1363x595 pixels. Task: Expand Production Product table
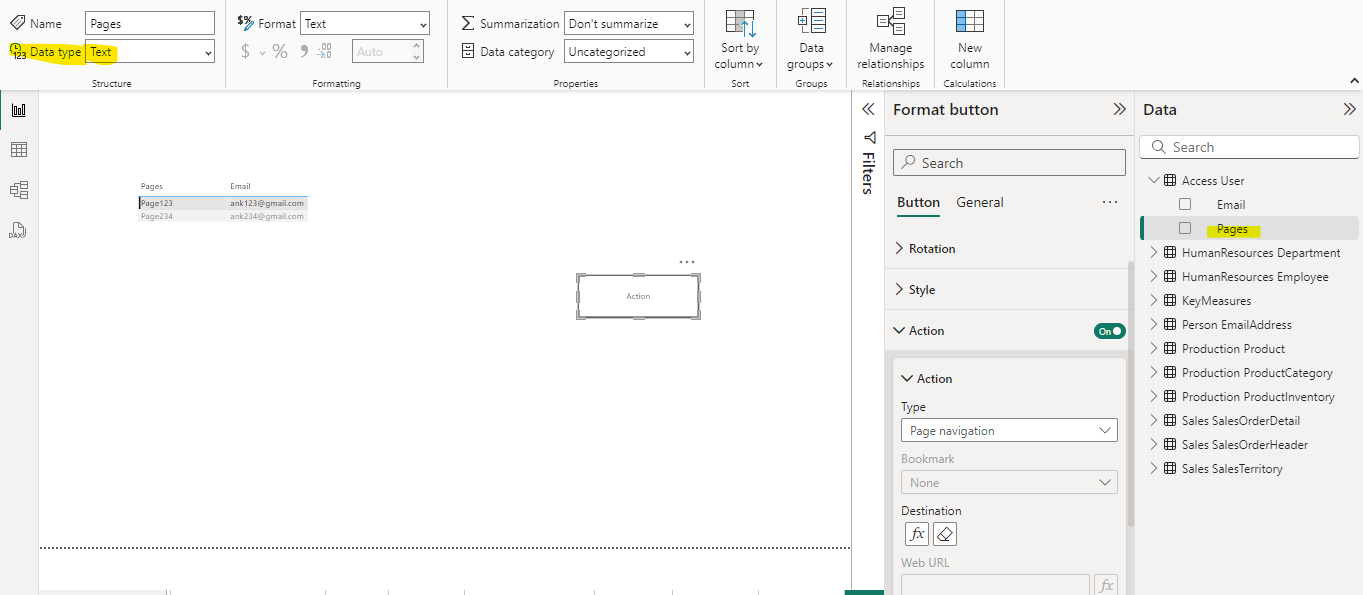coord(1153,349)
